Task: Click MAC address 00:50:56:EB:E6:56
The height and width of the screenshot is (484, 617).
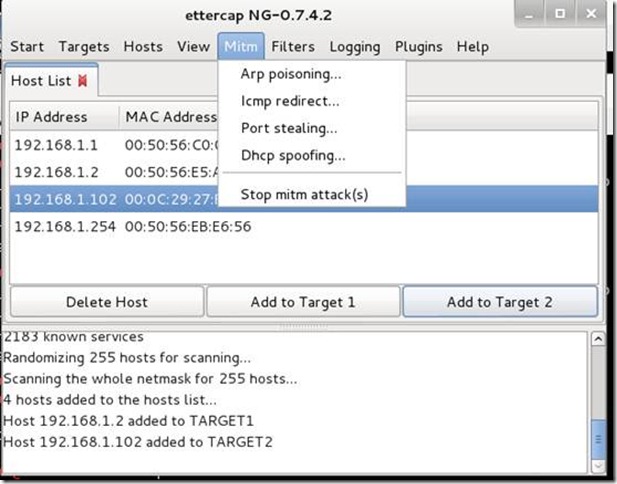Action: [x=188, y=226]
